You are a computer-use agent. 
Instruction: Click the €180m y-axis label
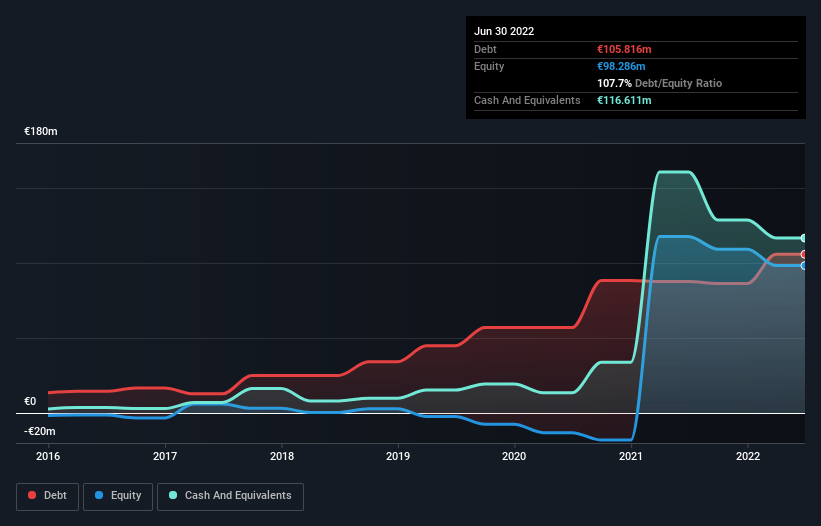41,131
